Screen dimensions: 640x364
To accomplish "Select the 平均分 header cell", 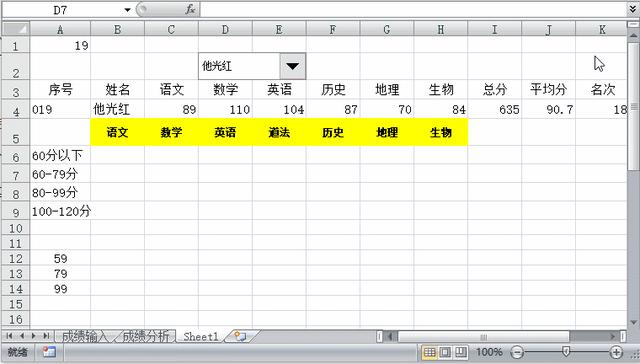I will pyautogui.click(x=548, y=89).
